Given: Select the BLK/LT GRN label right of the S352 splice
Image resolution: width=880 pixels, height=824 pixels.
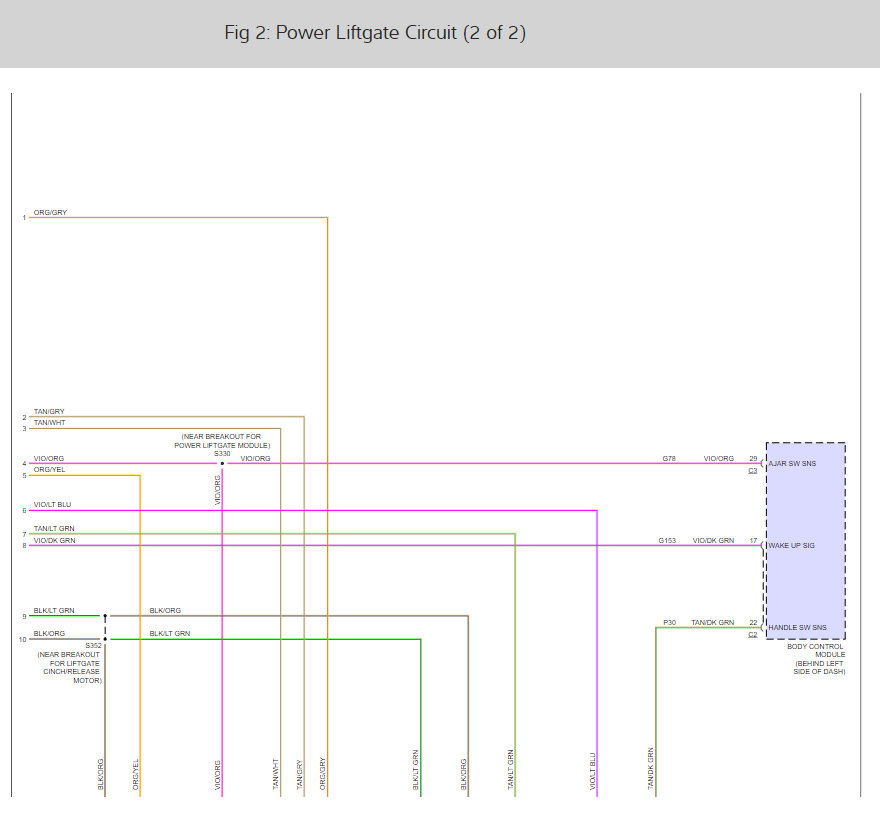Looking at the screenshot, I should [169, 634].
